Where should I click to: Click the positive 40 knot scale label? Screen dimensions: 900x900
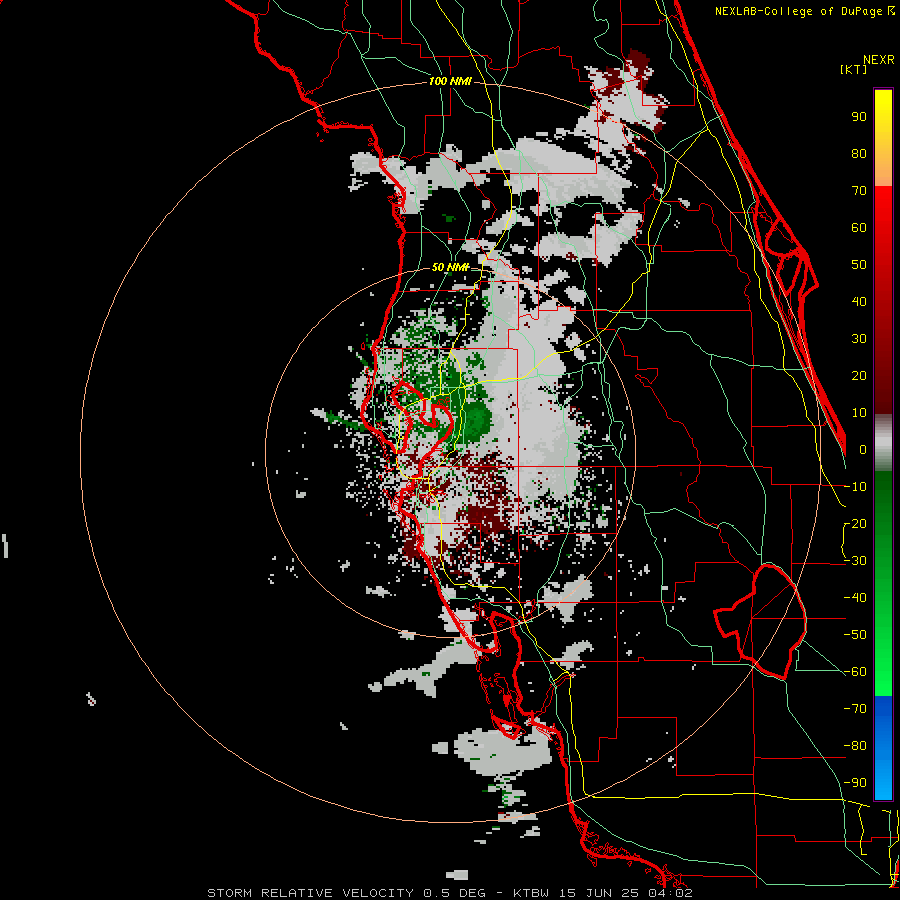coord(859,302)
